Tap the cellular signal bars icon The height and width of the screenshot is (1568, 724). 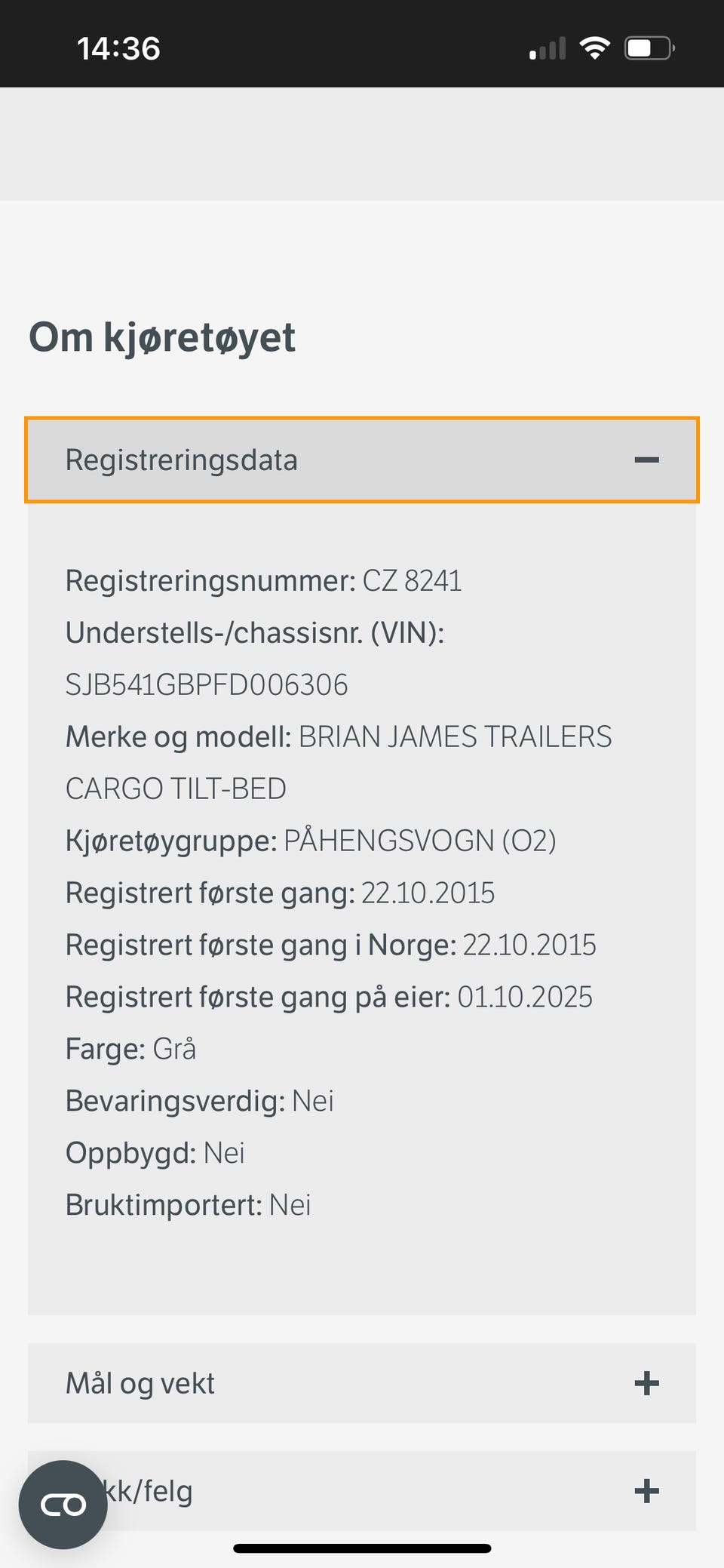point(548,49)
